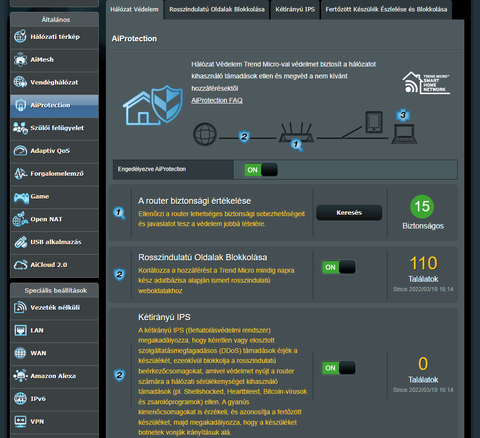Screen dimensions: 480x438
Task: Select the Game controller icon
Action: pyautogui.click(x=21, y=197)
